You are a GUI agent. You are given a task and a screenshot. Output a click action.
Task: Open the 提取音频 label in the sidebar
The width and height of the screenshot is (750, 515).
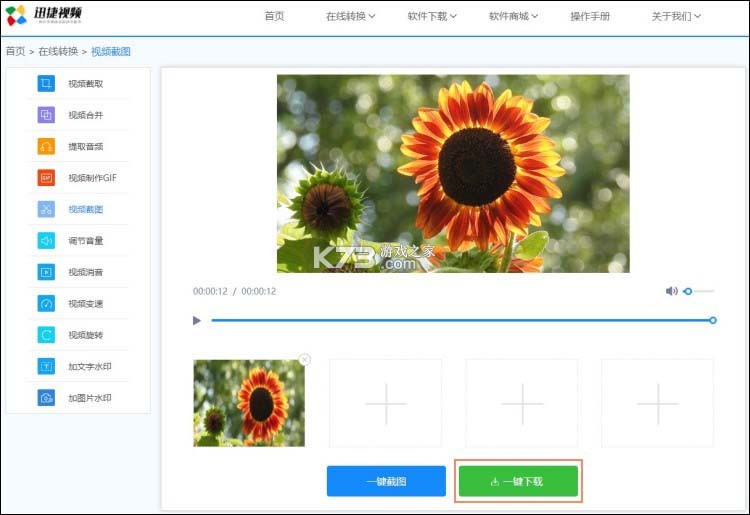coord(86,147)
